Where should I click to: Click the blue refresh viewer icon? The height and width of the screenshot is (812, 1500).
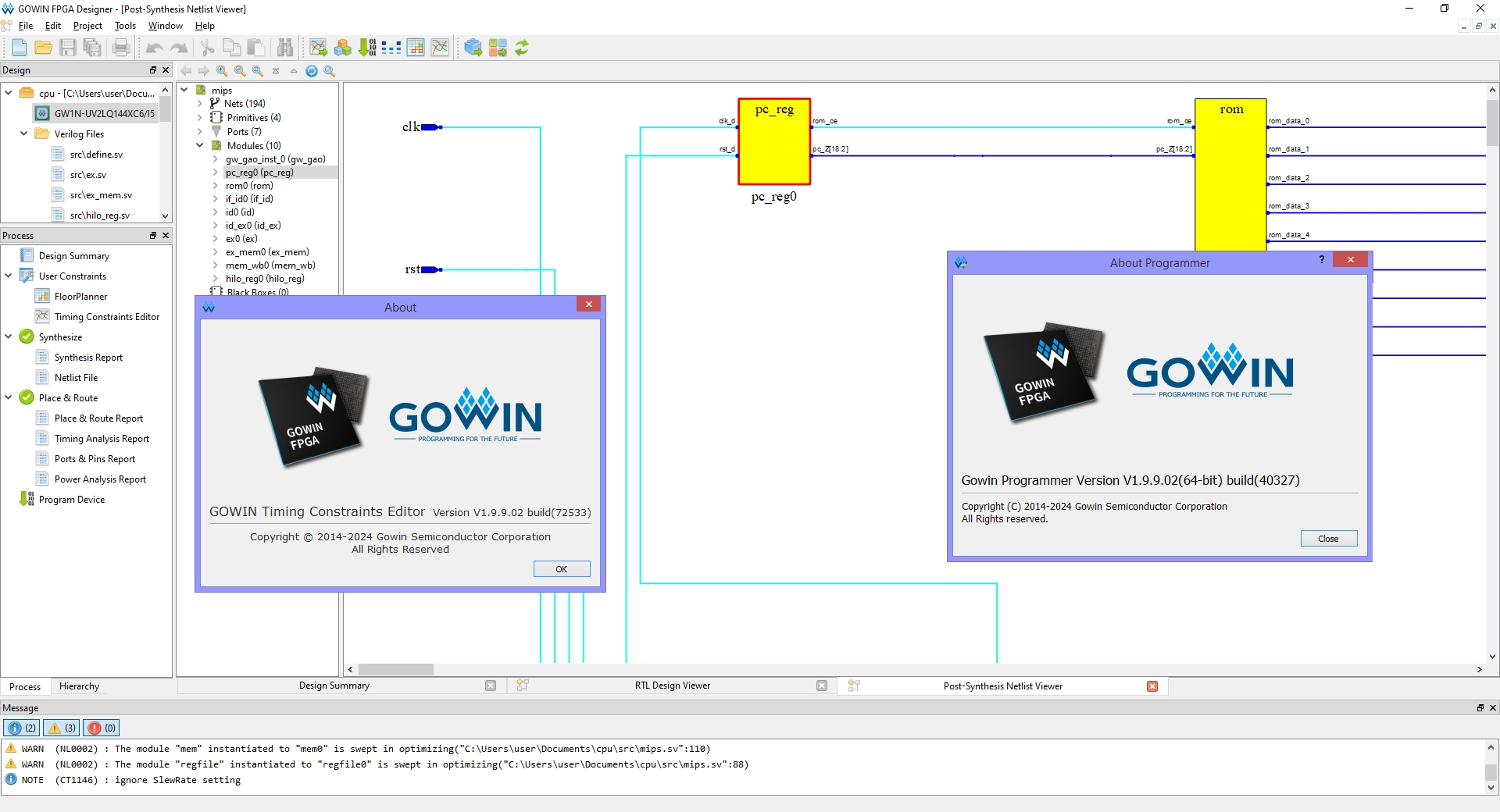click(312, 71)
